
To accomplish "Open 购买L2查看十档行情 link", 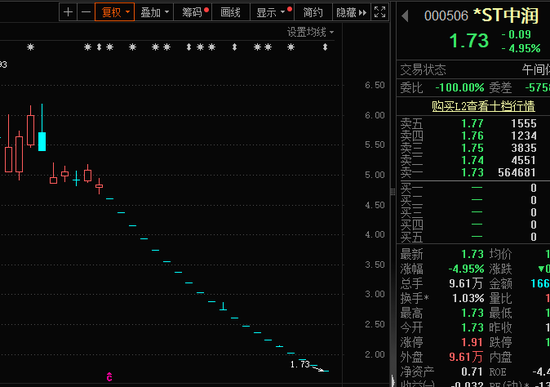I will [x=483, y=106].
